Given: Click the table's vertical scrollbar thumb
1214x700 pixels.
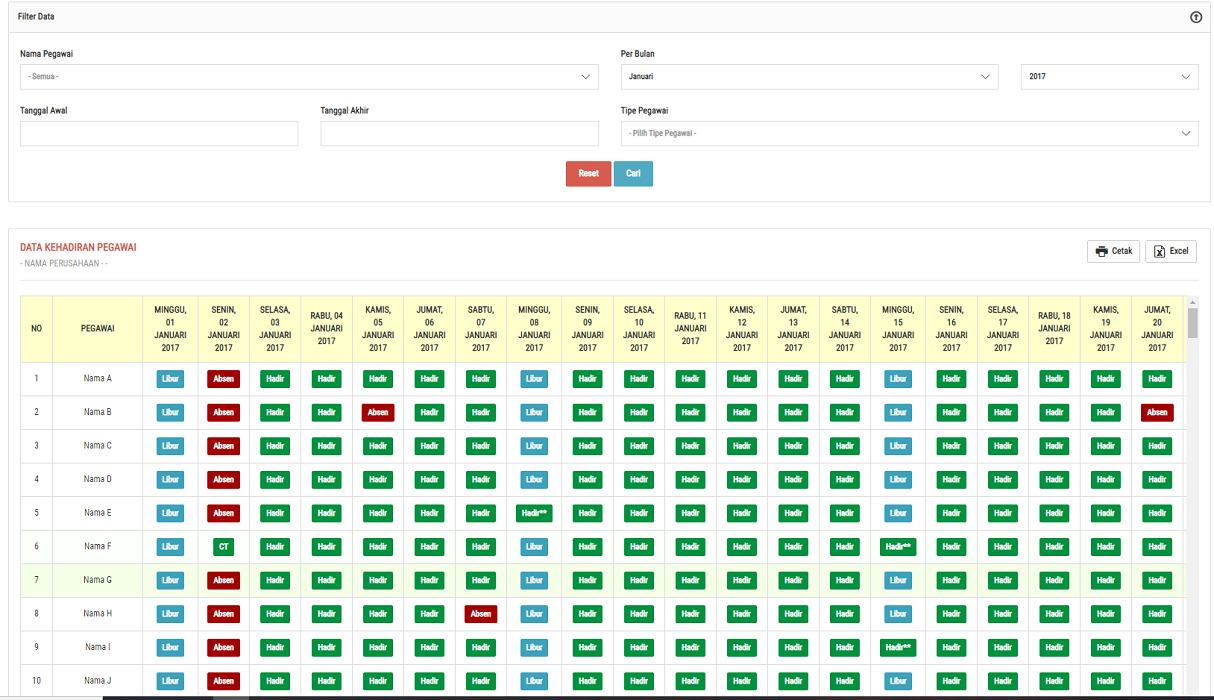Looking at the screenshot, I should 1192,323.
